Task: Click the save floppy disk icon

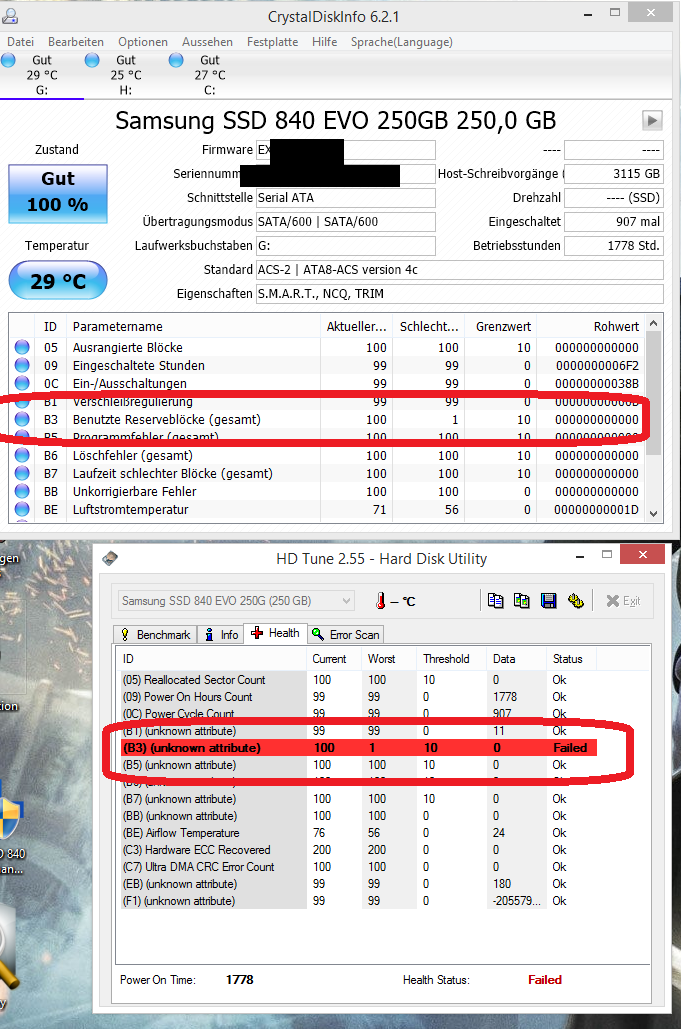Action: [548, 600]
